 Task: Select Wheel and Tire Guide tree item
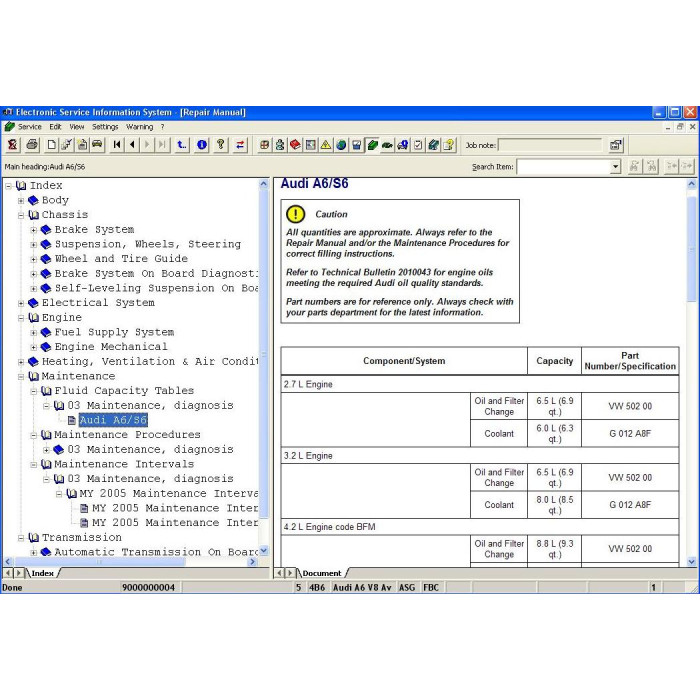click(121, 258)
